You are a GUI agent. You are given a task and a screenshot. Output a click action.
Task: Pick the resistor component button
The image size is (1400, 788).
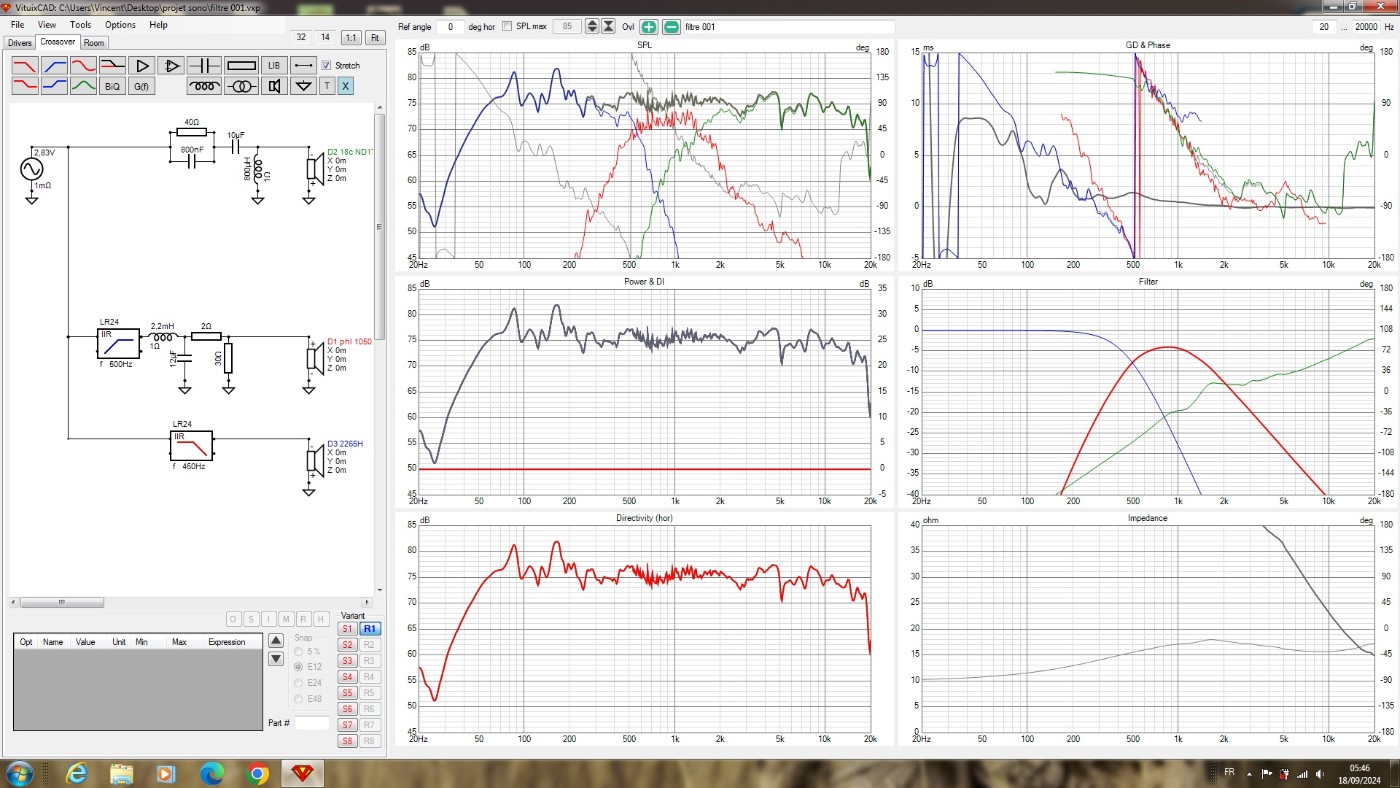tap(241, 66)
